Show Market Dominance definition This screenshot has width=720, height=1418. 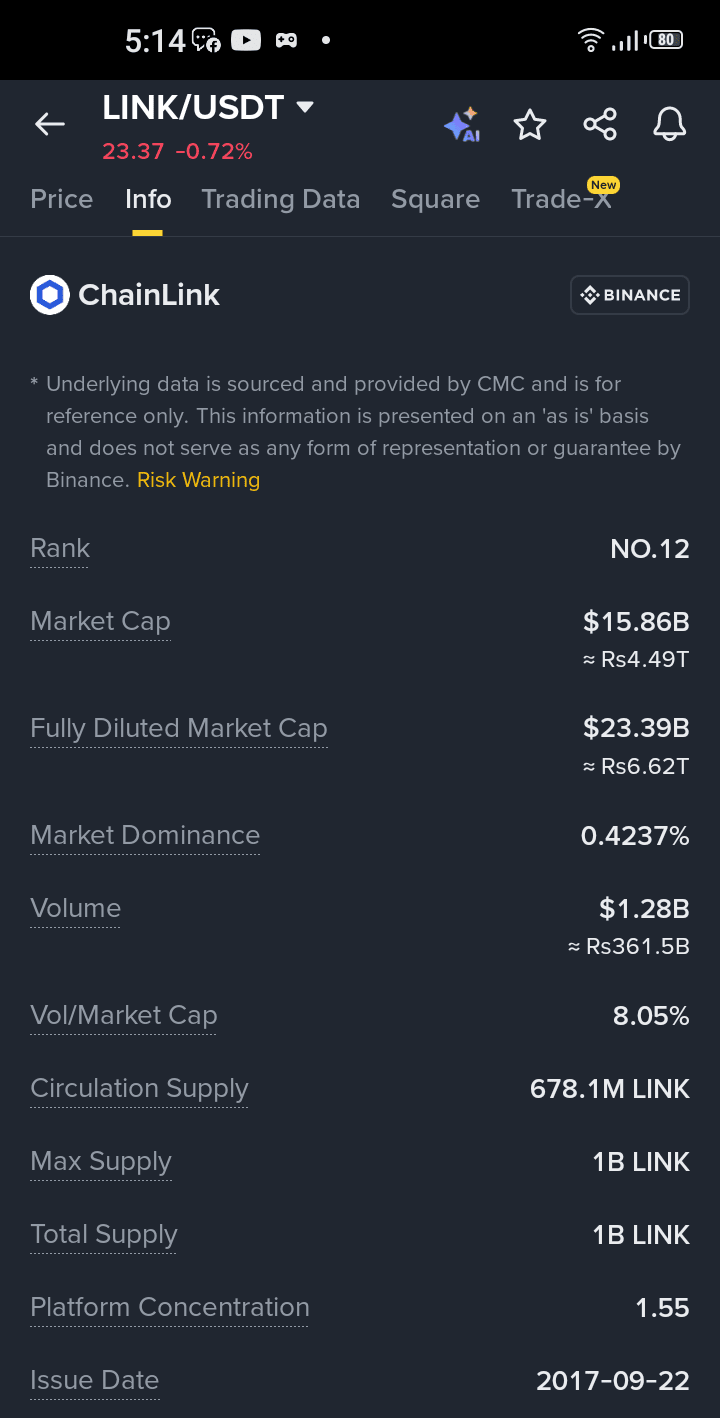(145, 836)
